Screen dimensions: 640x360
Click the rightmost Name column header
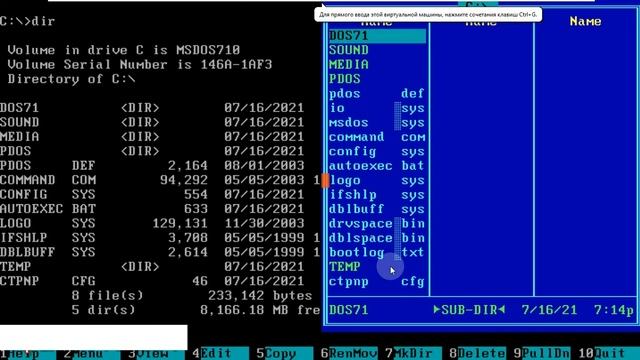click(585, 21)
